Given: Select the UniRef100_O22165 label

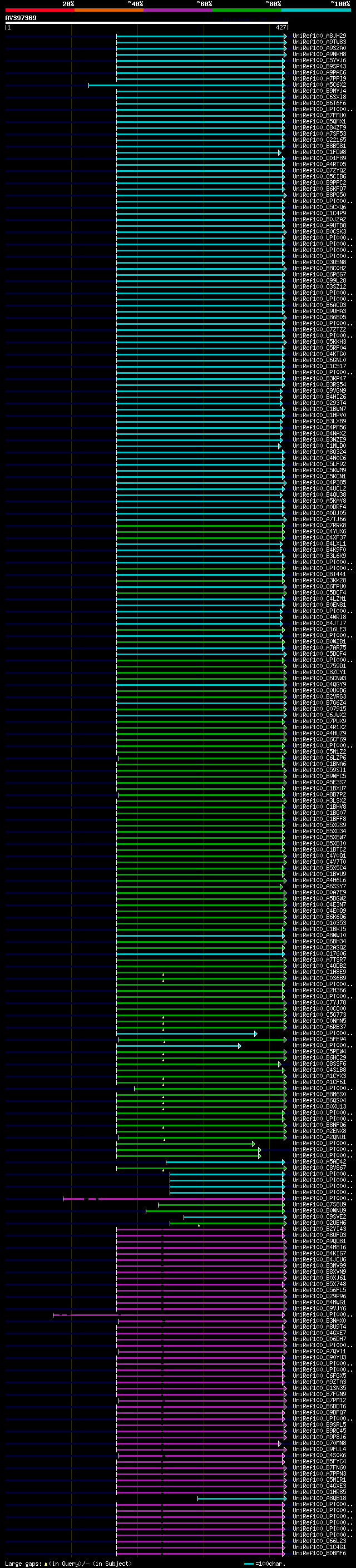Looking at the screenshot, I should [319, 140].
